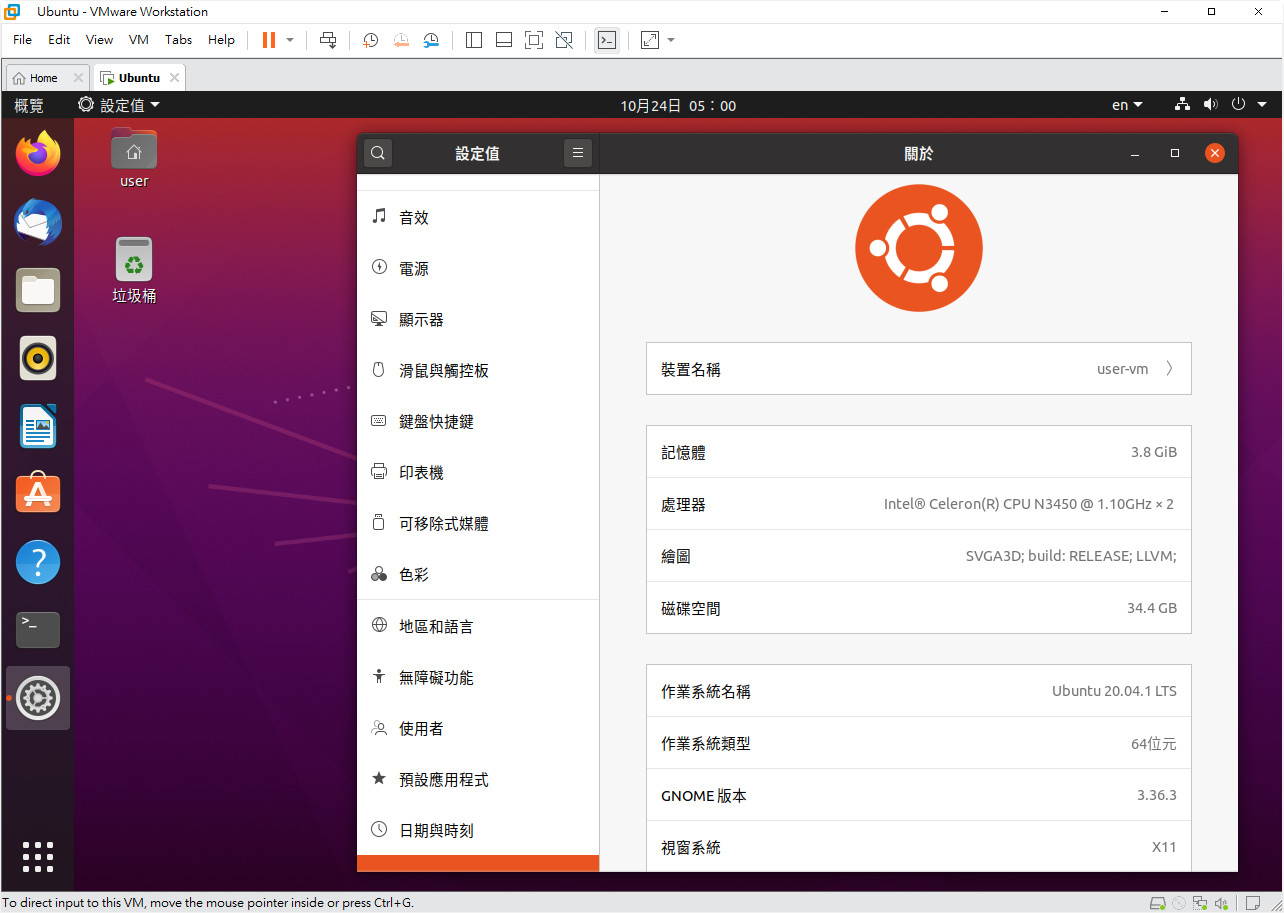
Task: Expand the 裝置名稱 user-vm row chevron
Action: point(1169,369)
